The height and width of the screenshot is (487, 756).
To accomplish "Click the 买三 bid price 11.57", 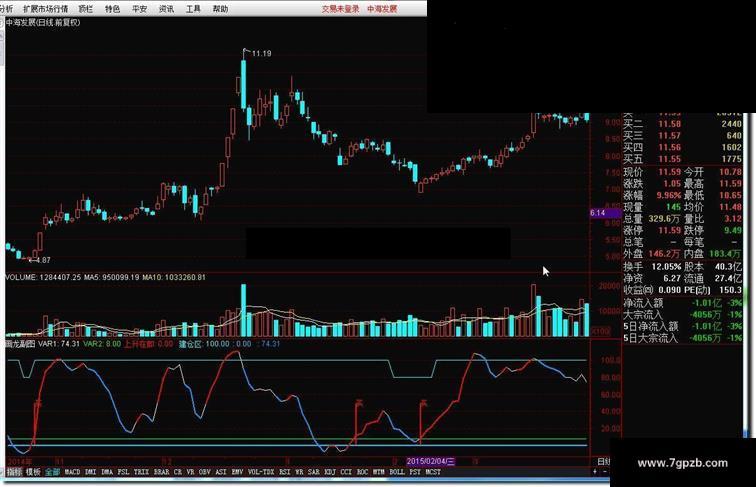I will click(x=669, y=135).
